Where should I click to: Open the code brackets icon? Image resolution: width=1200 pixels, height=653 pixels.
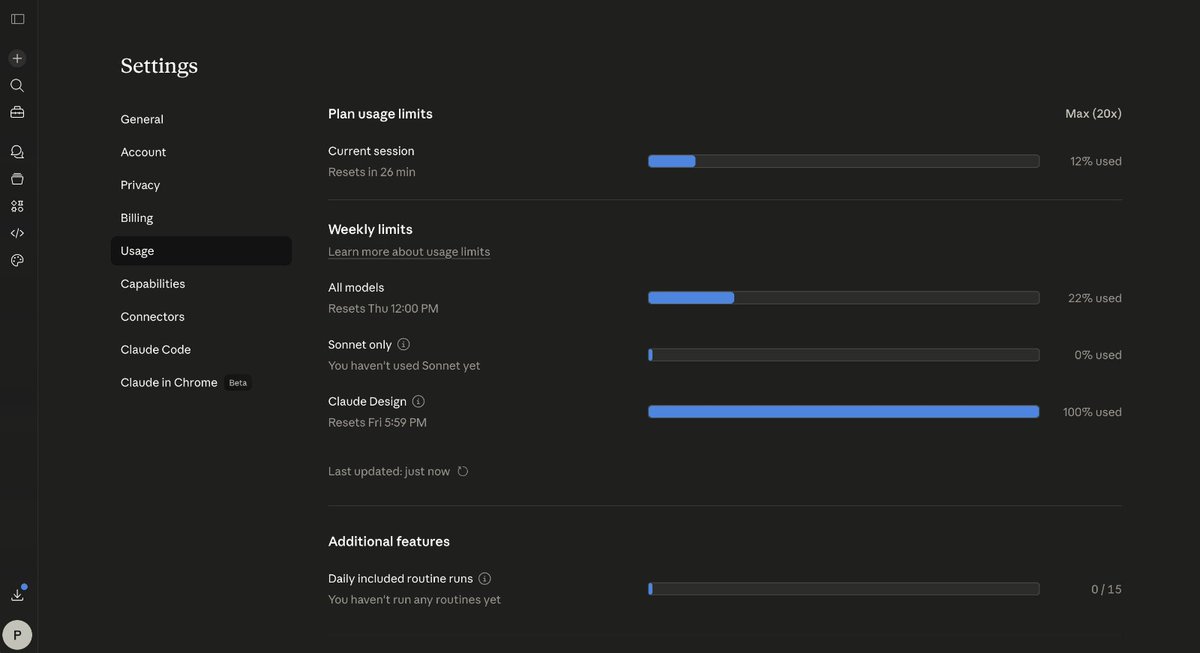[x=17, y=233]
